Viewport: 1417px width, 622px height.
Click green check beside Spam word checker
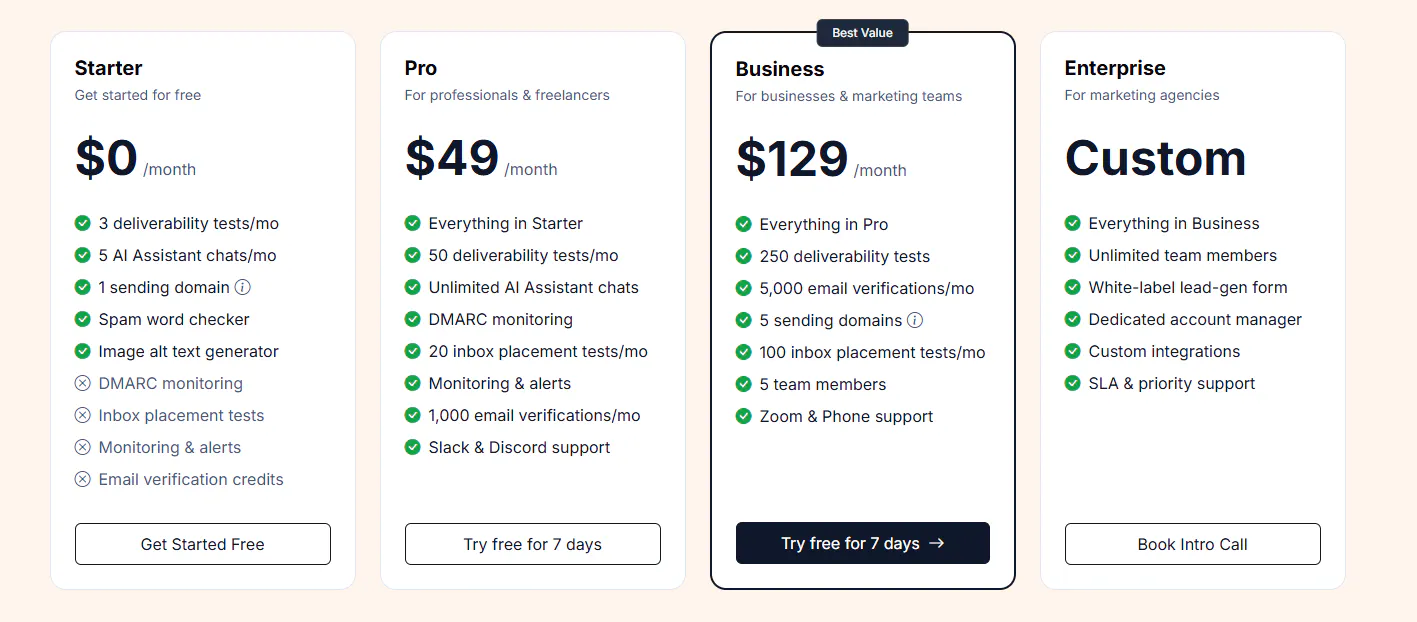[83, 319]
